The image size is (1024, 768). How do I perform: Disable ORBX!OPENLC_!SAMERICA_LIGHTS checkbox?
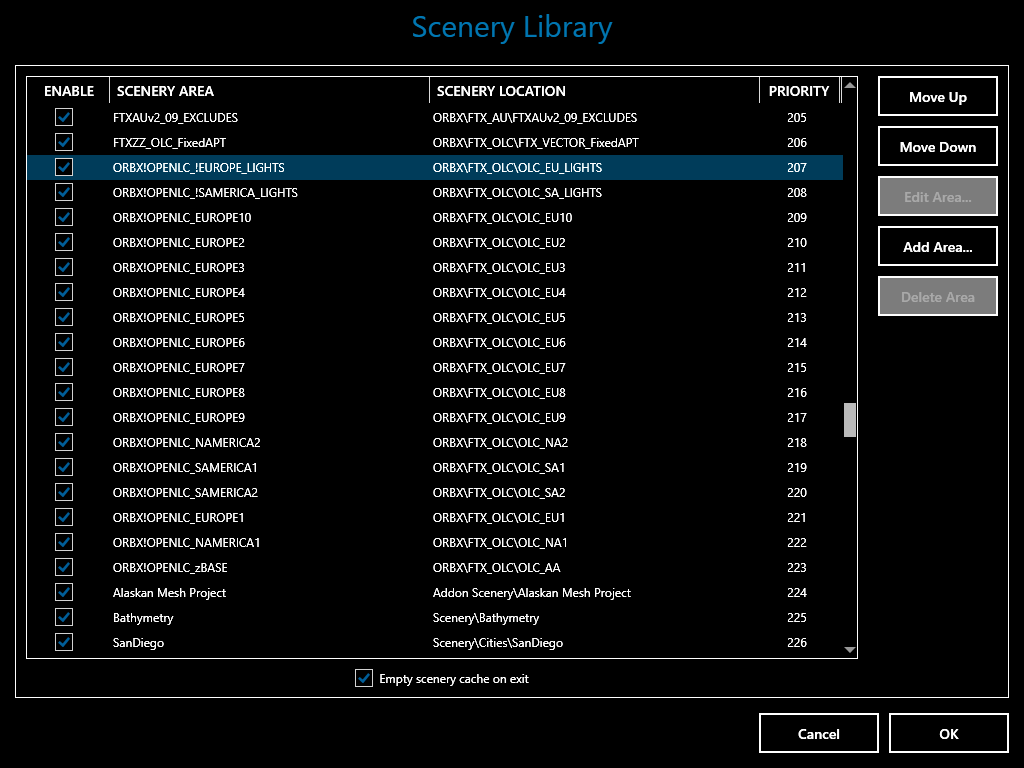(64, 192)
